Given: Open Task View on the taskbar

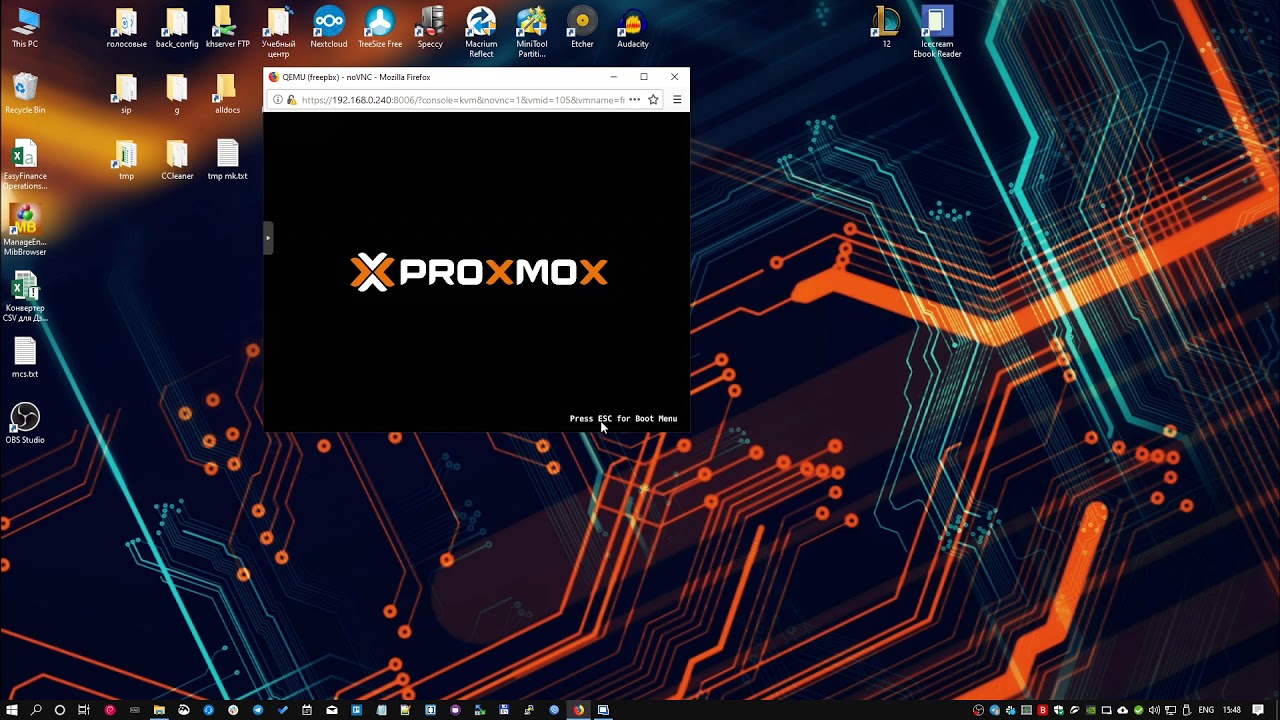Looking at the screenshot, I should click(x=84, y=710).
